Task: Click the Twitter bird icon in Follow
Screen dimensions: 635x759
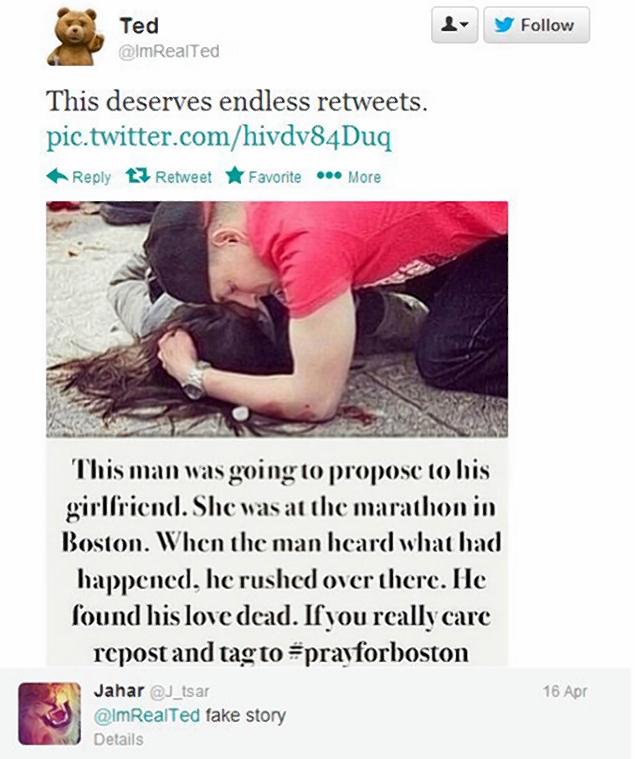Action: (x=504, y=25)
